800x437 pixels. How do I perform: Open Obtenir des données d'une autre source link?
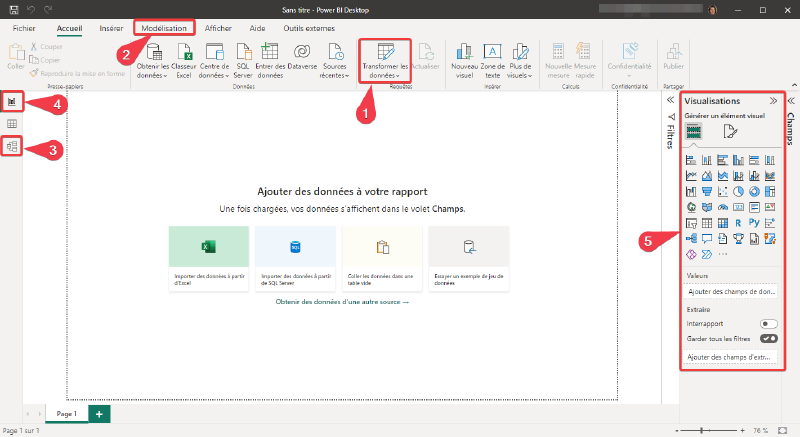pos(342,302)
